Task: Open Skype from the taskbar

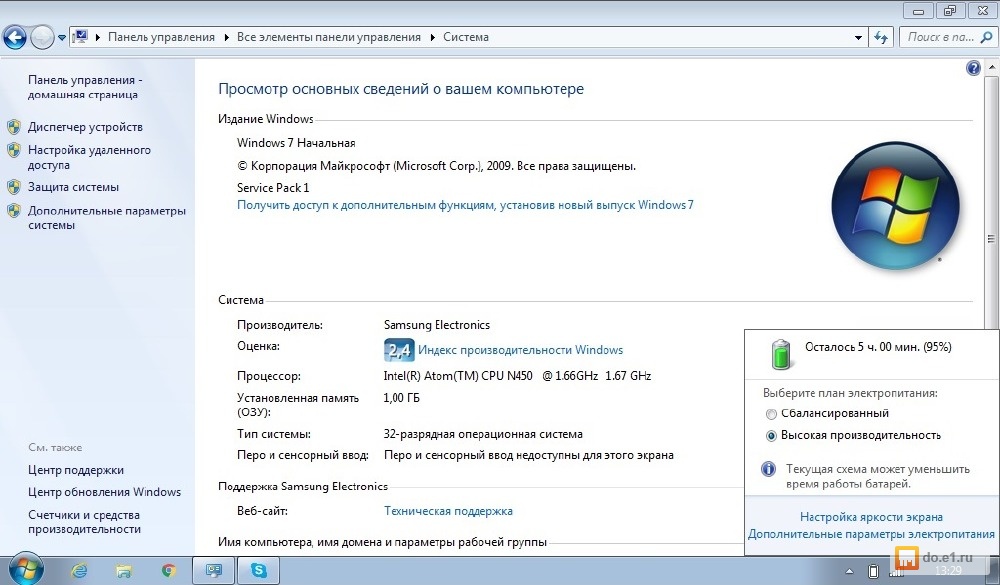Action: [258, 570]
